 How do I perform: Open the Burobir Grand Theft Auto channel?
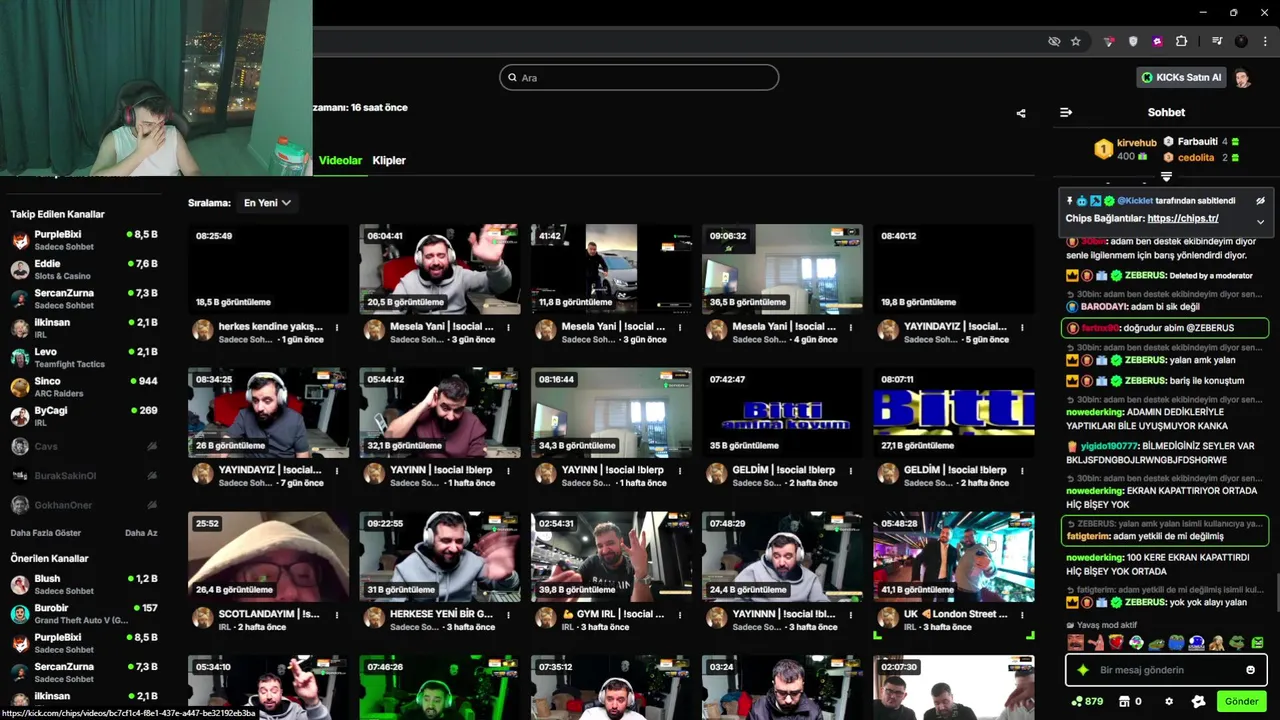click(84, 614)
